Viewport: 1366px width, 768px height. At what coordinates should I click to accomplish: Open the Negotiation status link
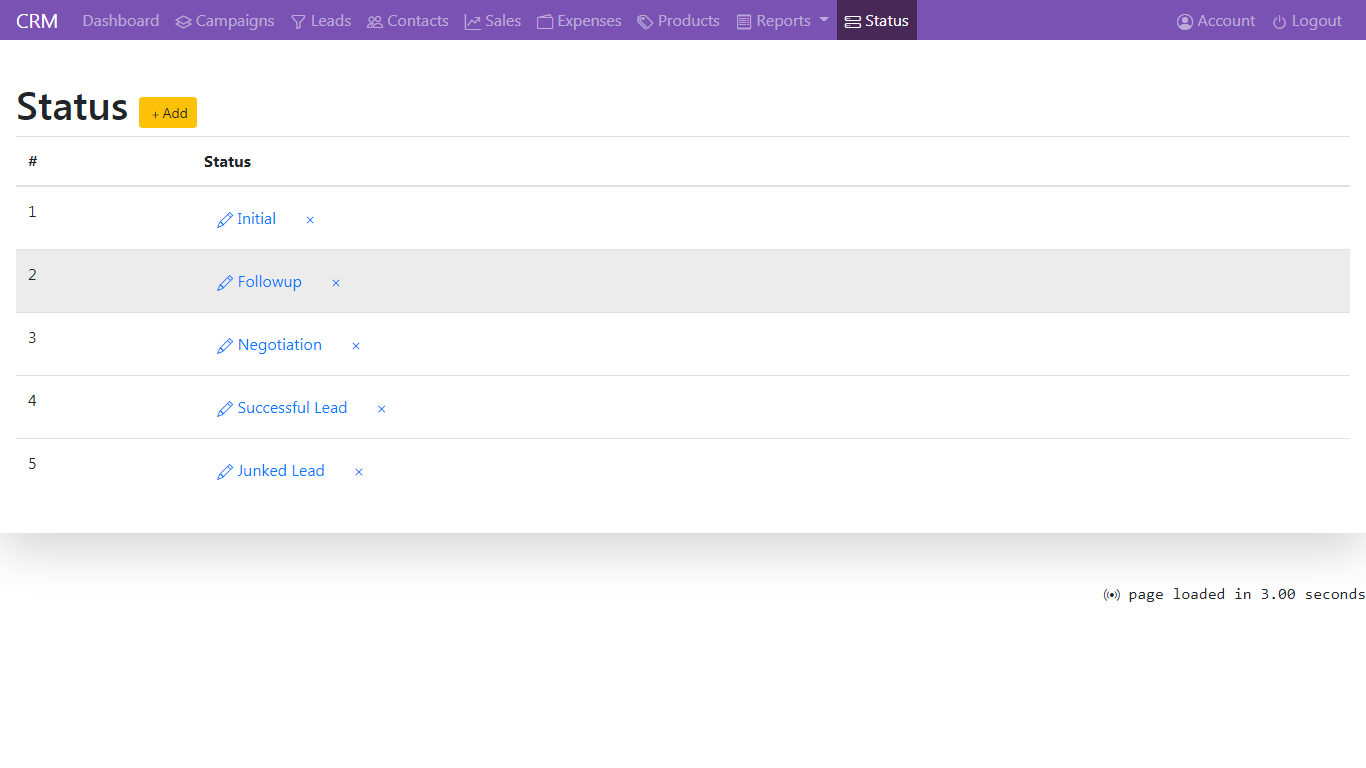click(x=280, y=345)
